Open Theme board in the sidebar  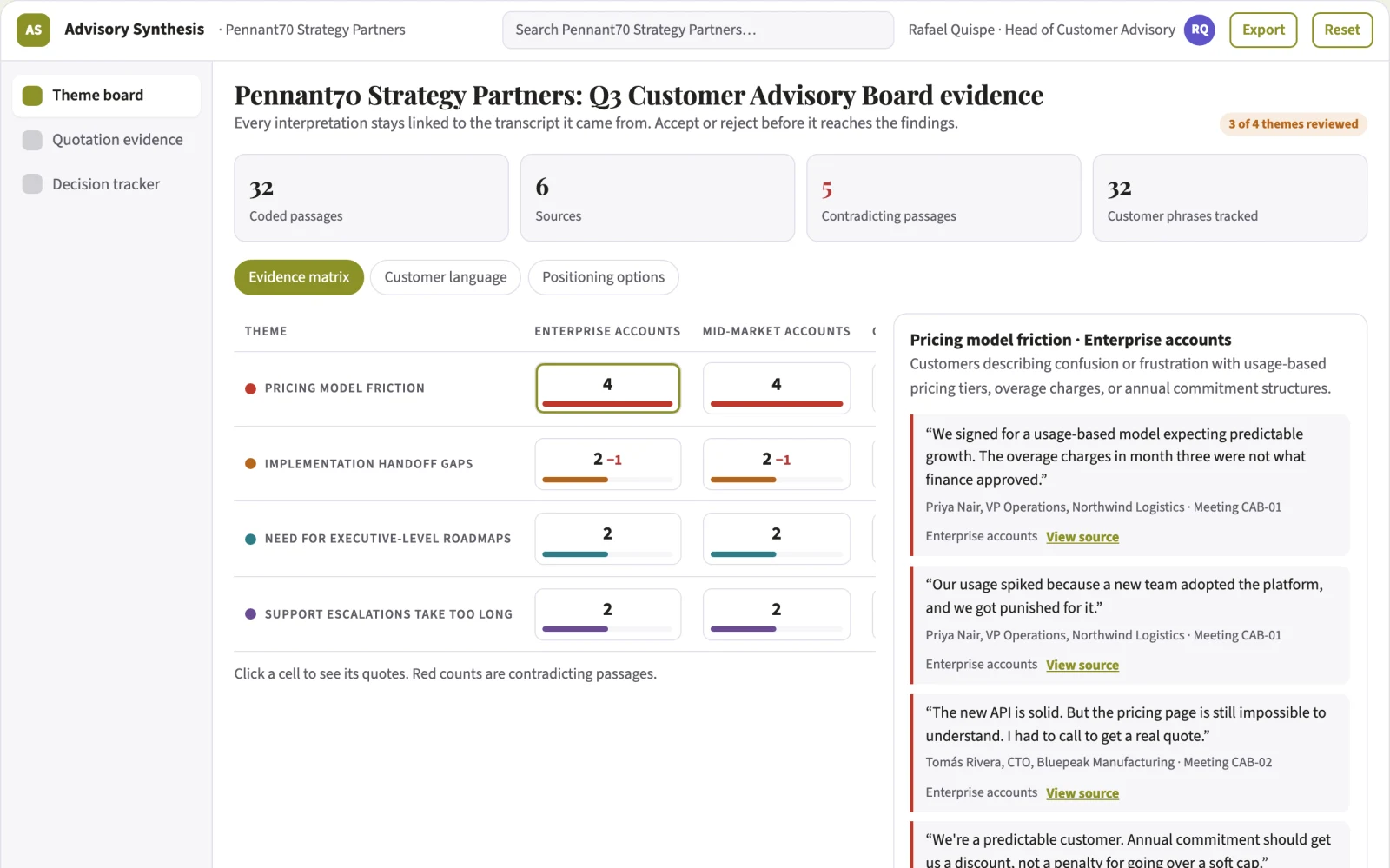[106, 96]
